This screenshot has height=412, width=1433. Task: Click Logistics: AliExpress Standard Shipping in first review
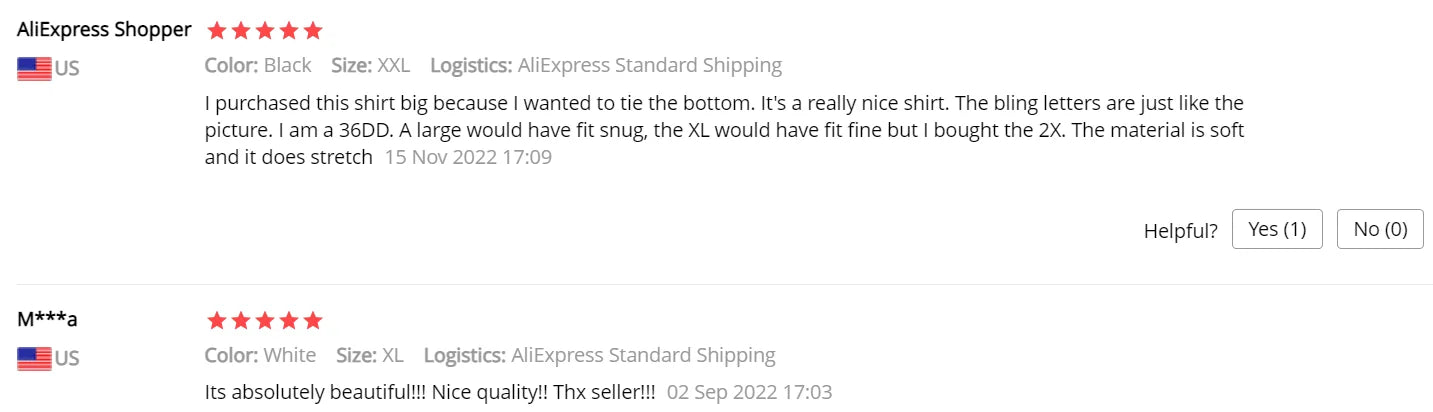(606, 66)
